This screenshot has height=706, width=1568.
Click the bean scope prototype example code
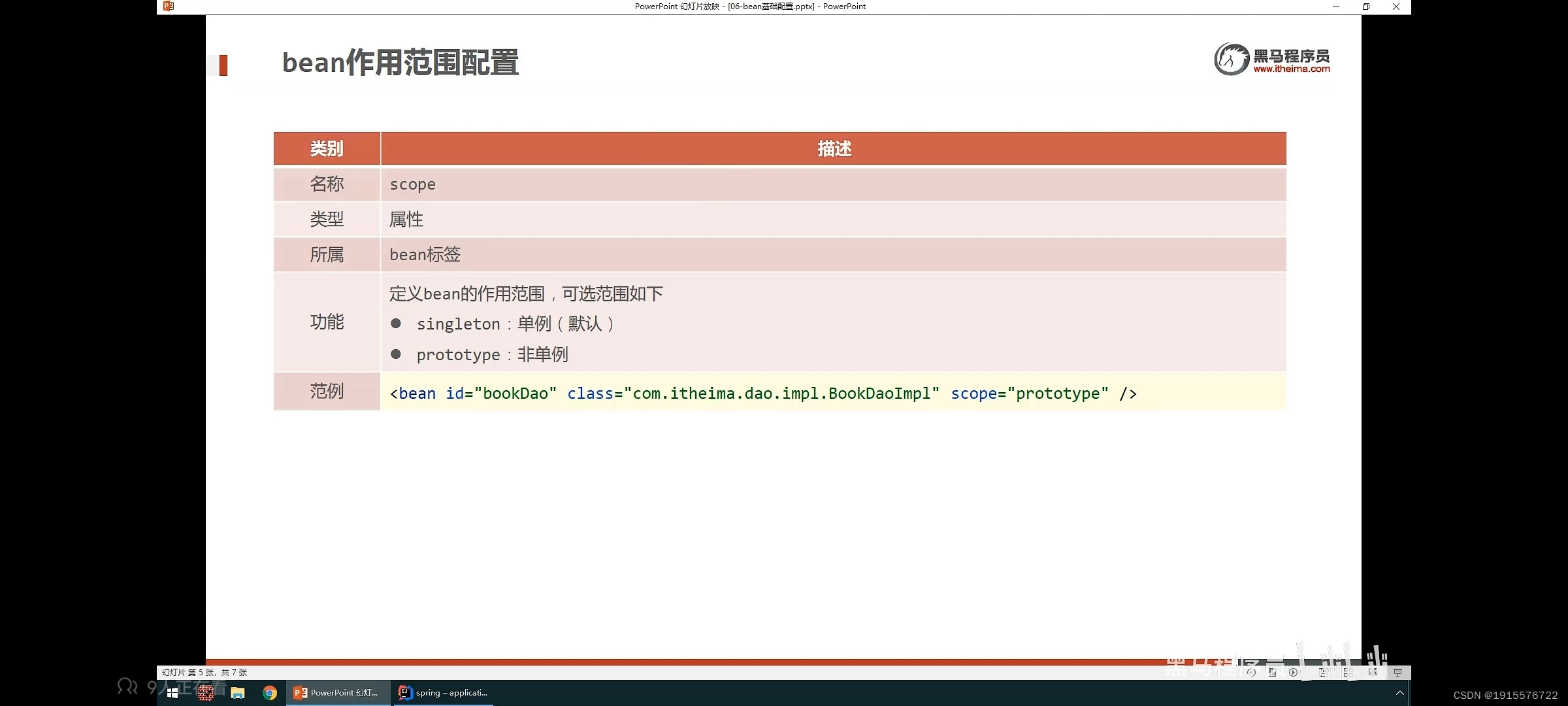(762, 394)
